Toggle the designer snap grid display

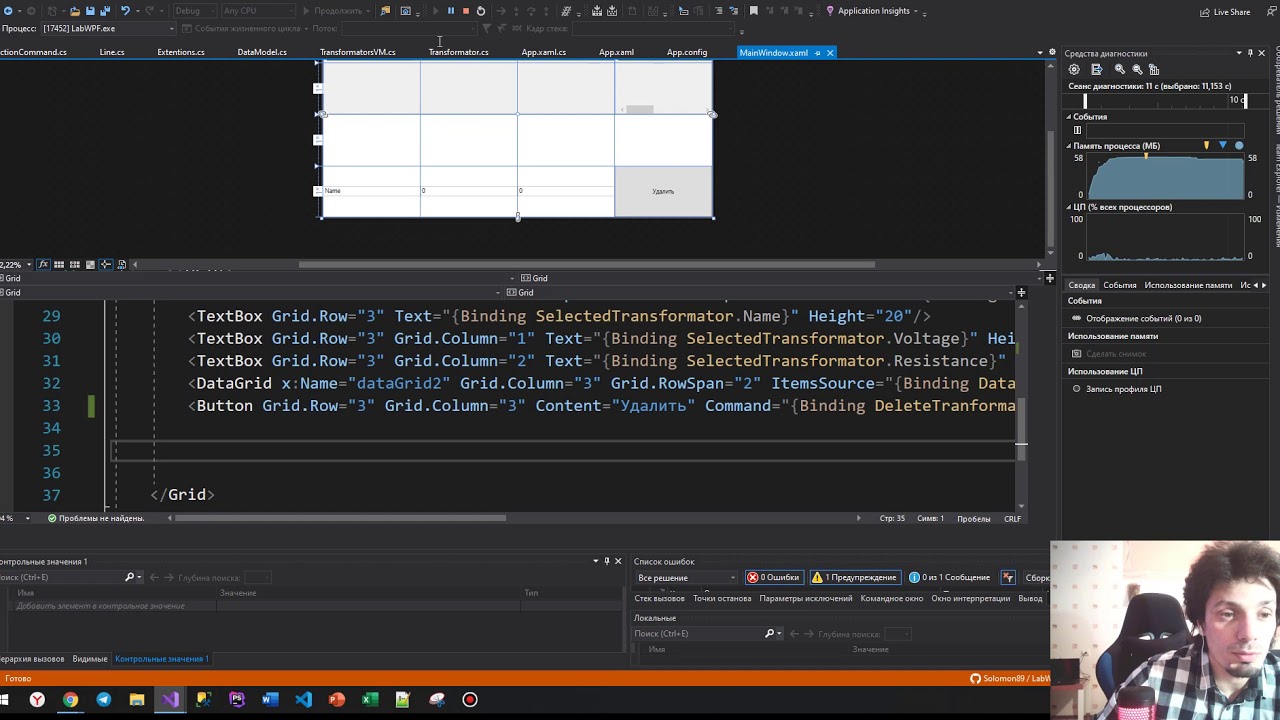pos(59,265)
